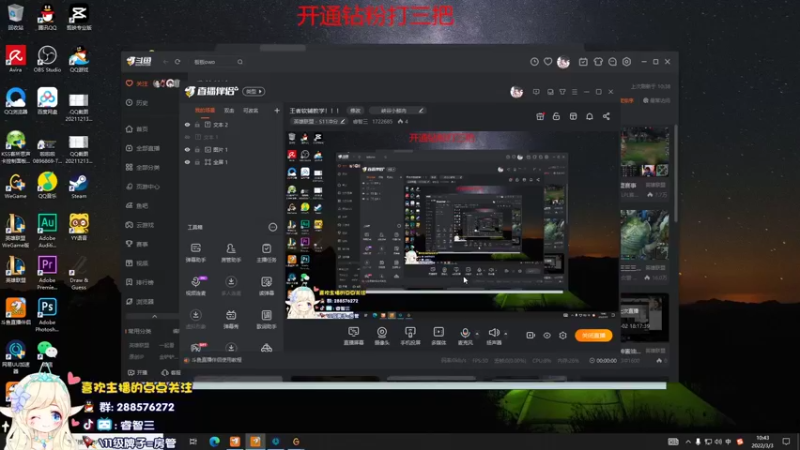
Task: Open the 主播任务 tool icon
Action: (x=266, y=253)
